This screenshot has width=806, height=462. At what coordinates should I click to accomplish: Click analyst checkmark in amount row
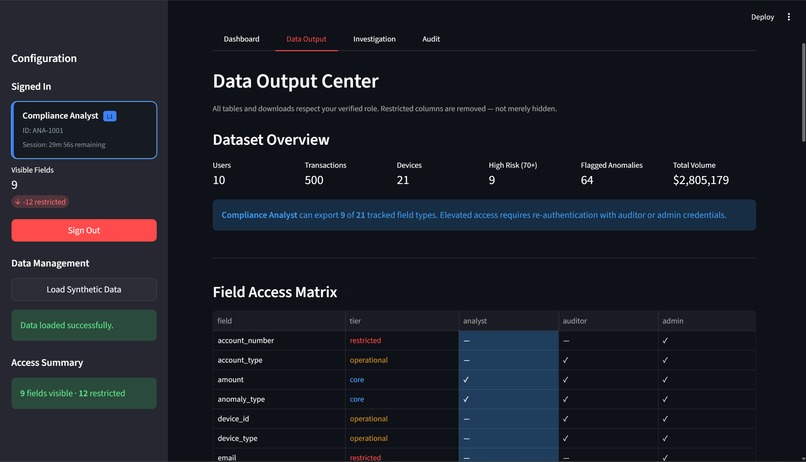tap(466, 379)
